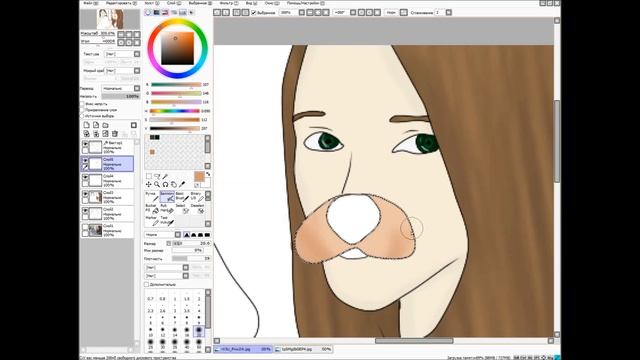The height and width of the screenshot is (360, 640).
Task: Show the color wheel panel
Action: tap(148, 13)
